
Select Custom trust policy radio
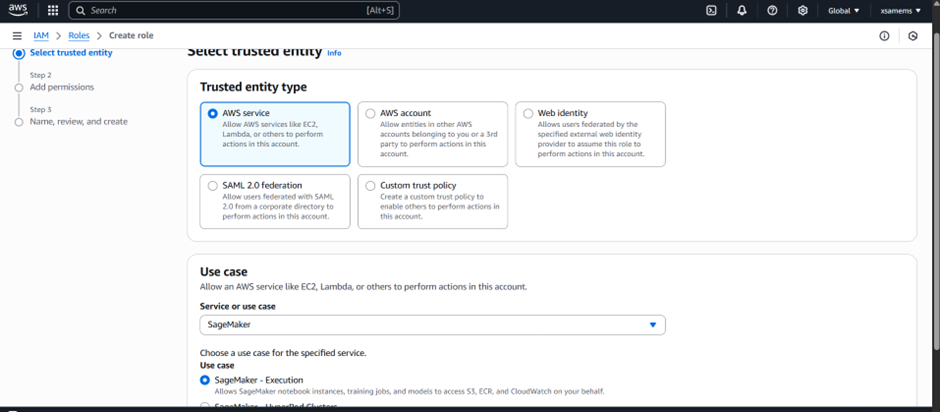(370, 186)
